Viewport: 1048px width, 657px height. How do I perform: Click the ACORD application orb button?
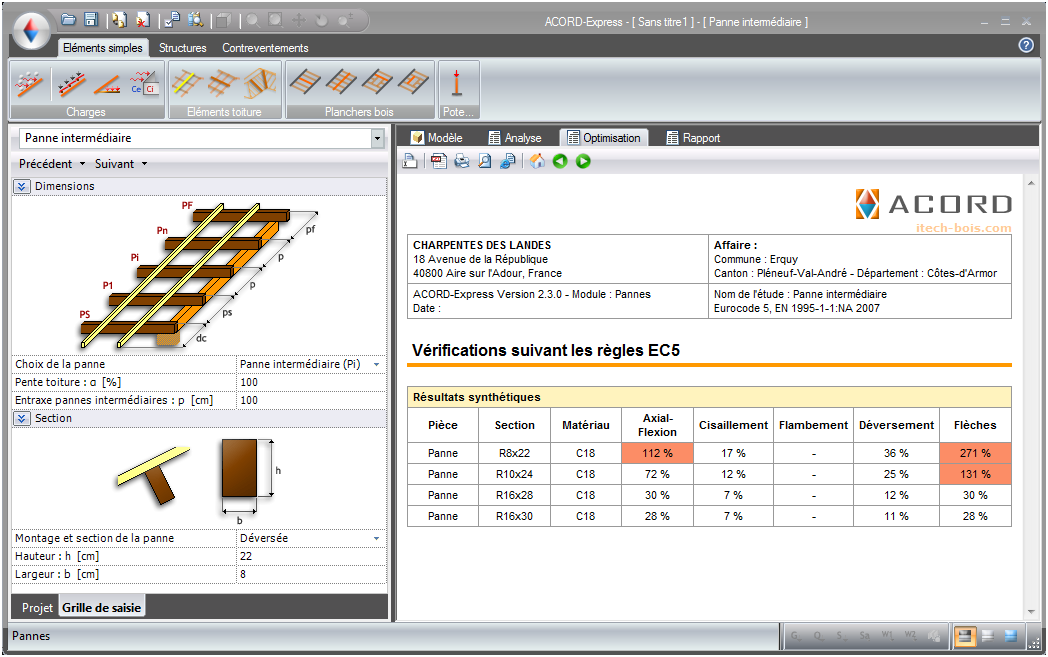[x=30, y=30]
